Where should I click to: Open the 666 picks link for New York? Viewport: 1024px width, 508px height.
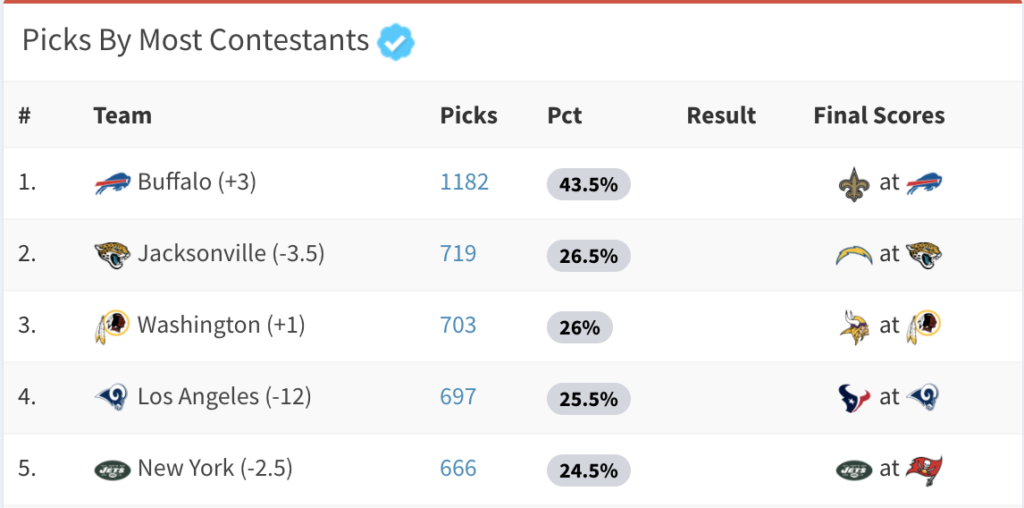[458, 468]
